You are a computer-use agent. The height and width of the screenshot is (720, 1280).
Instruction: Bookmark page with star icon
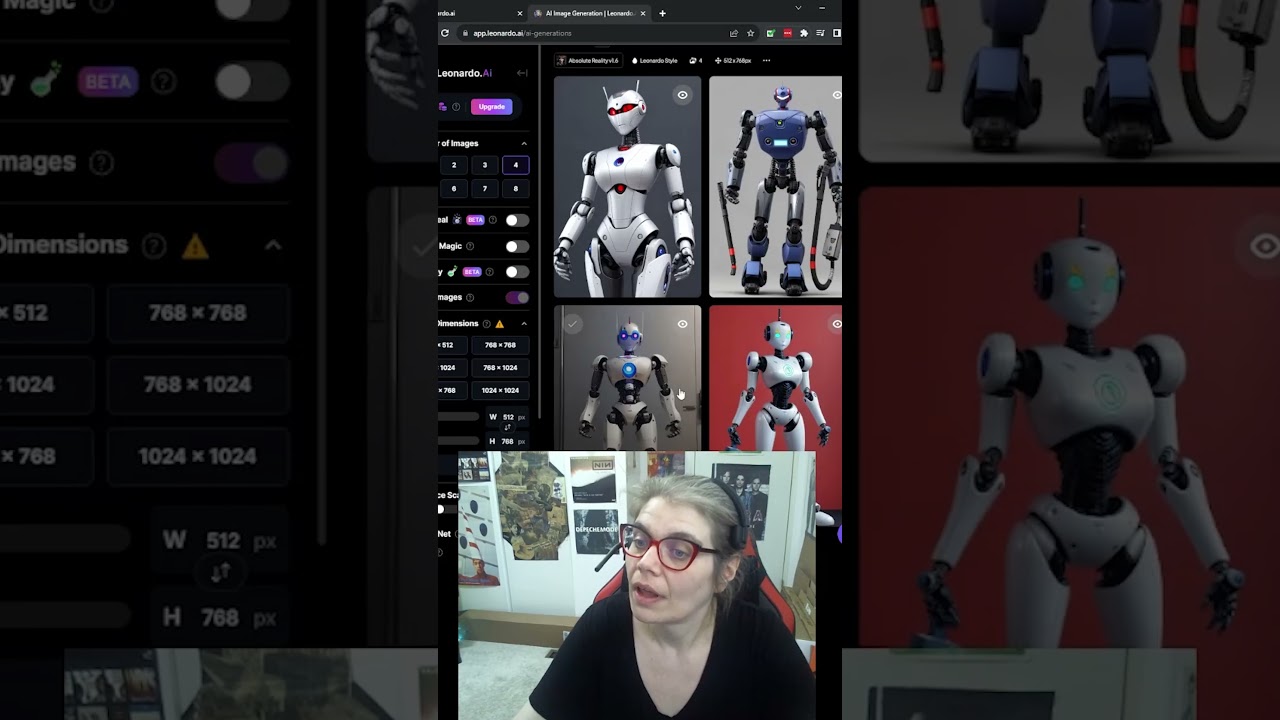tap(750, 33)
